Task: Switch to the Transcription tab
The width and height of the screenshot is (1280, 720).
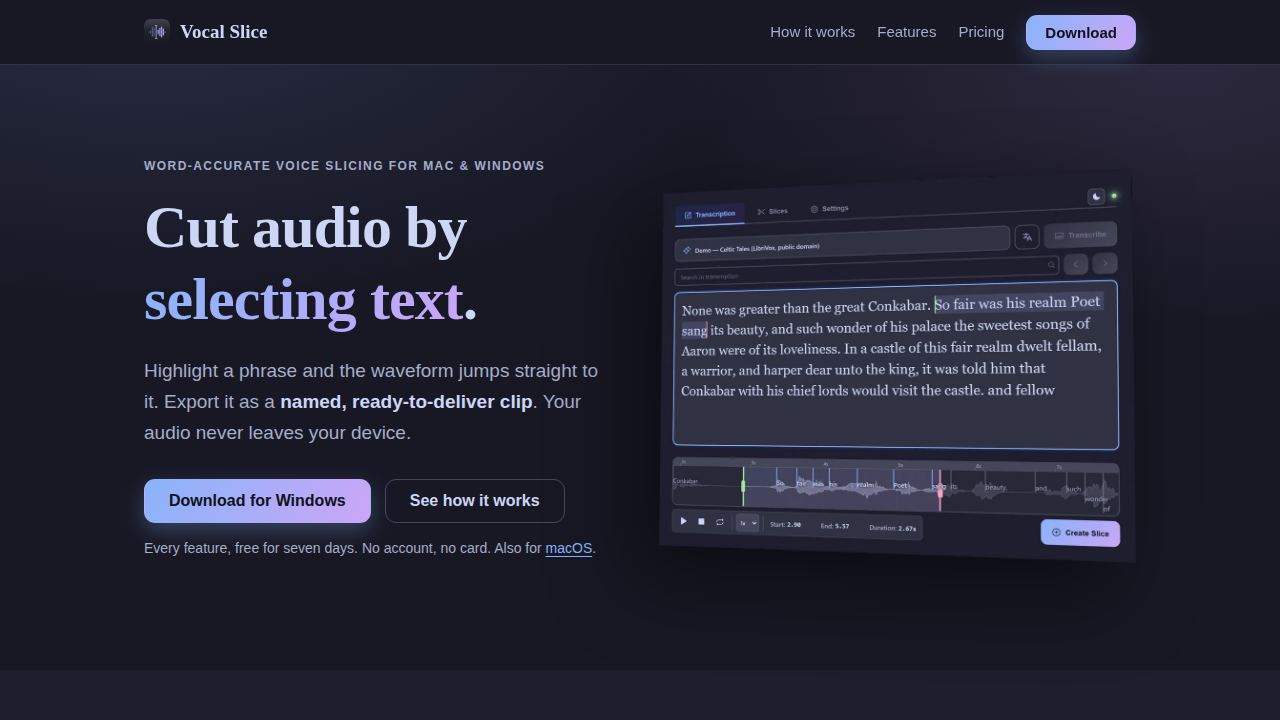Action: point(709,214)
